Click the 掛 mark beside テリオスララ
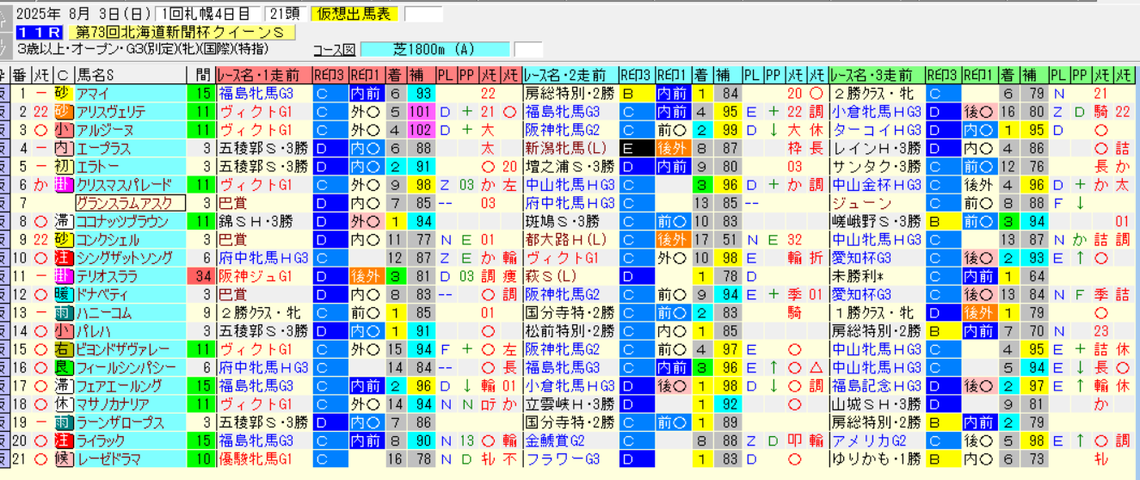Image resolution: width=1140 pixels, height=480 pixels. [x=63, y=276]
